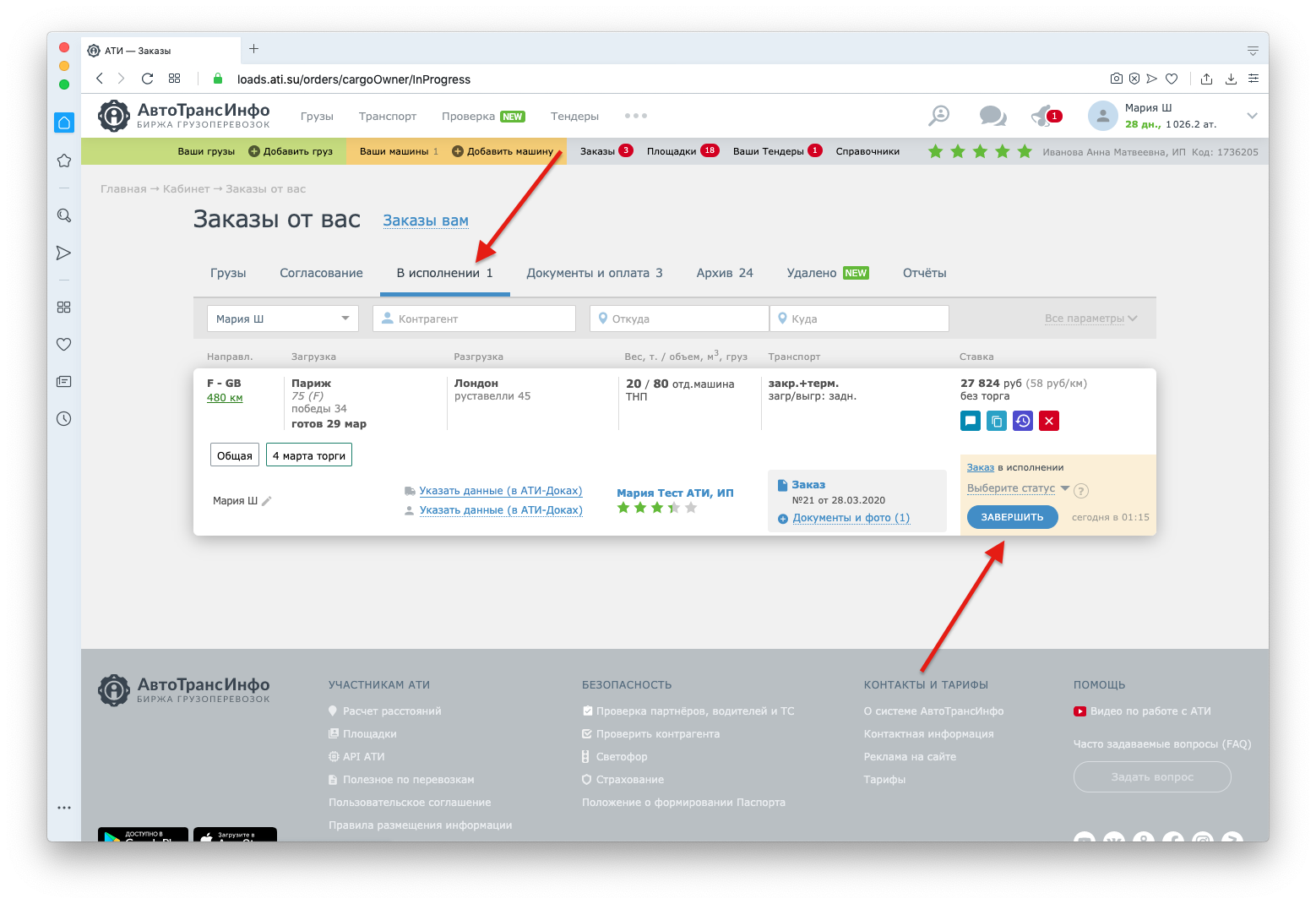Viewport: 1316px width, 904px height.
Task: Click the Задать вопрос button
Action: click(x=1152, y=776)
